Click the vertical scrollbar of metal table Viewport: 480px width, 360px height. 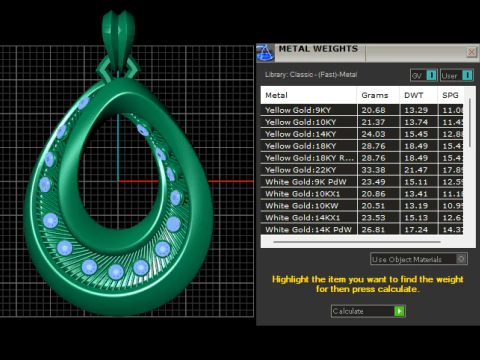(470, 123)
